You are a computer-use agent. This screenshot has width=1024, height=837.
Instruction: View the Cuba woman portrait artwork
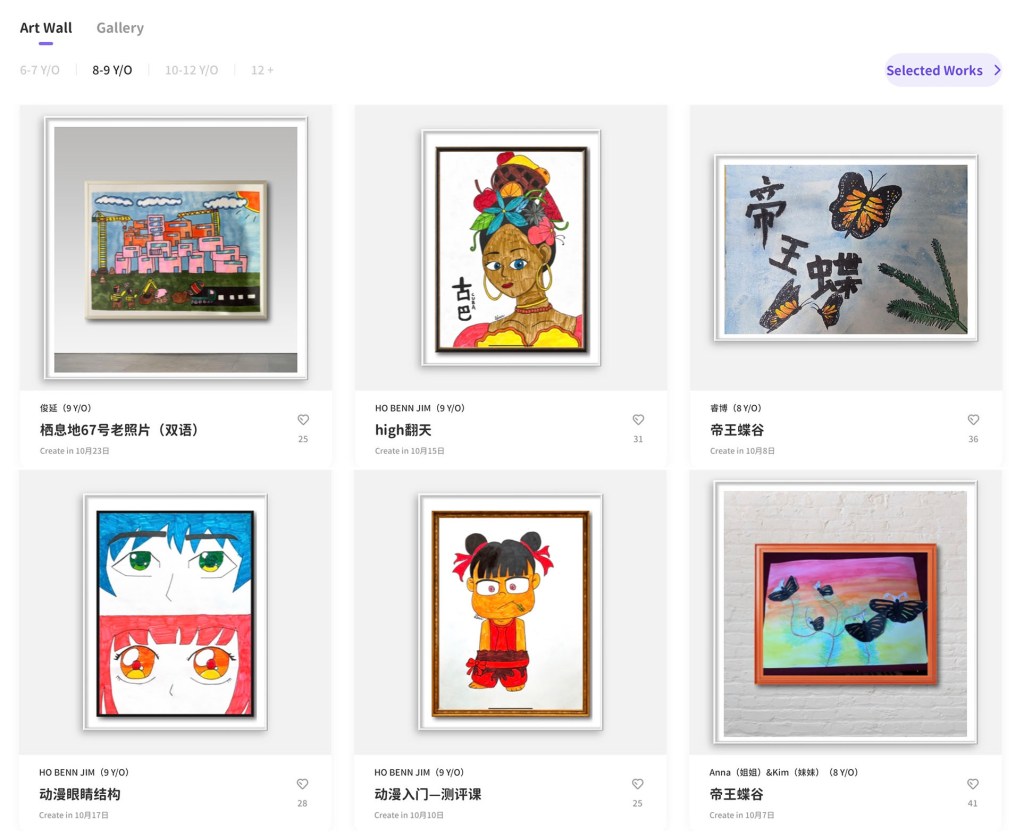[x=511, y=248]
